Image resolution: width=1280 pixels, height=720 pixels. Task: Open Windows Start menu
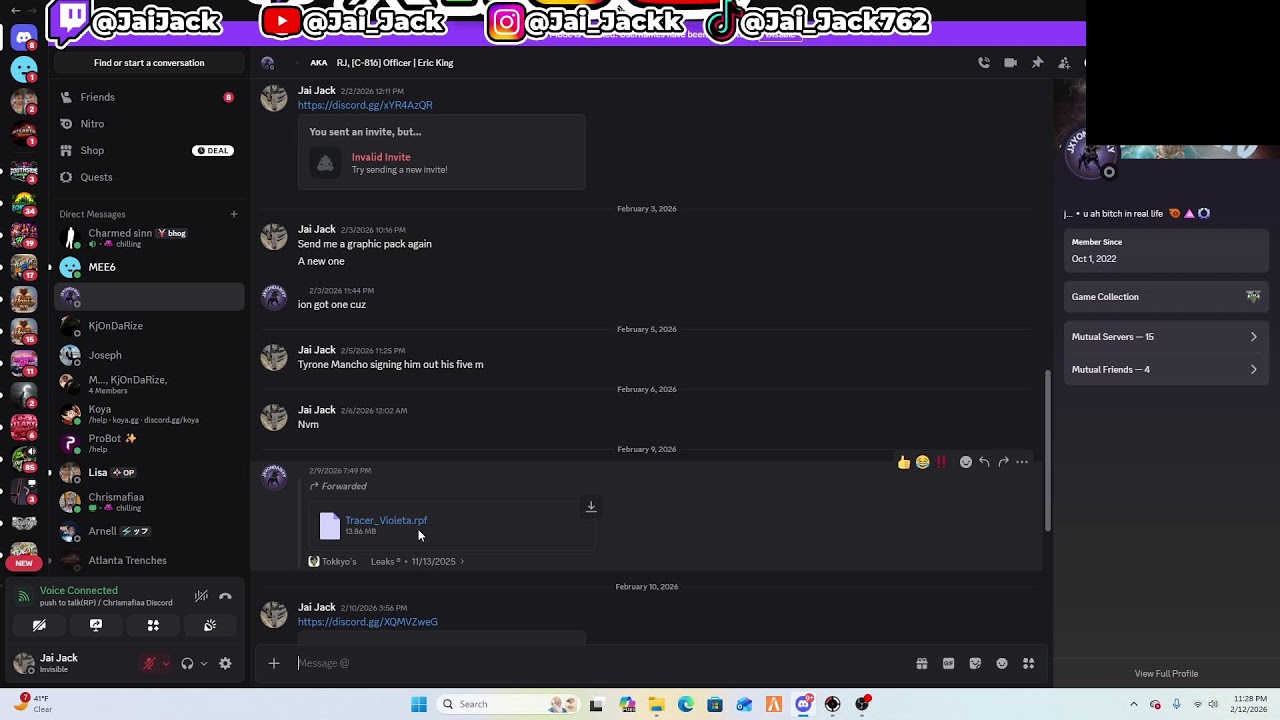pos(419,704)
